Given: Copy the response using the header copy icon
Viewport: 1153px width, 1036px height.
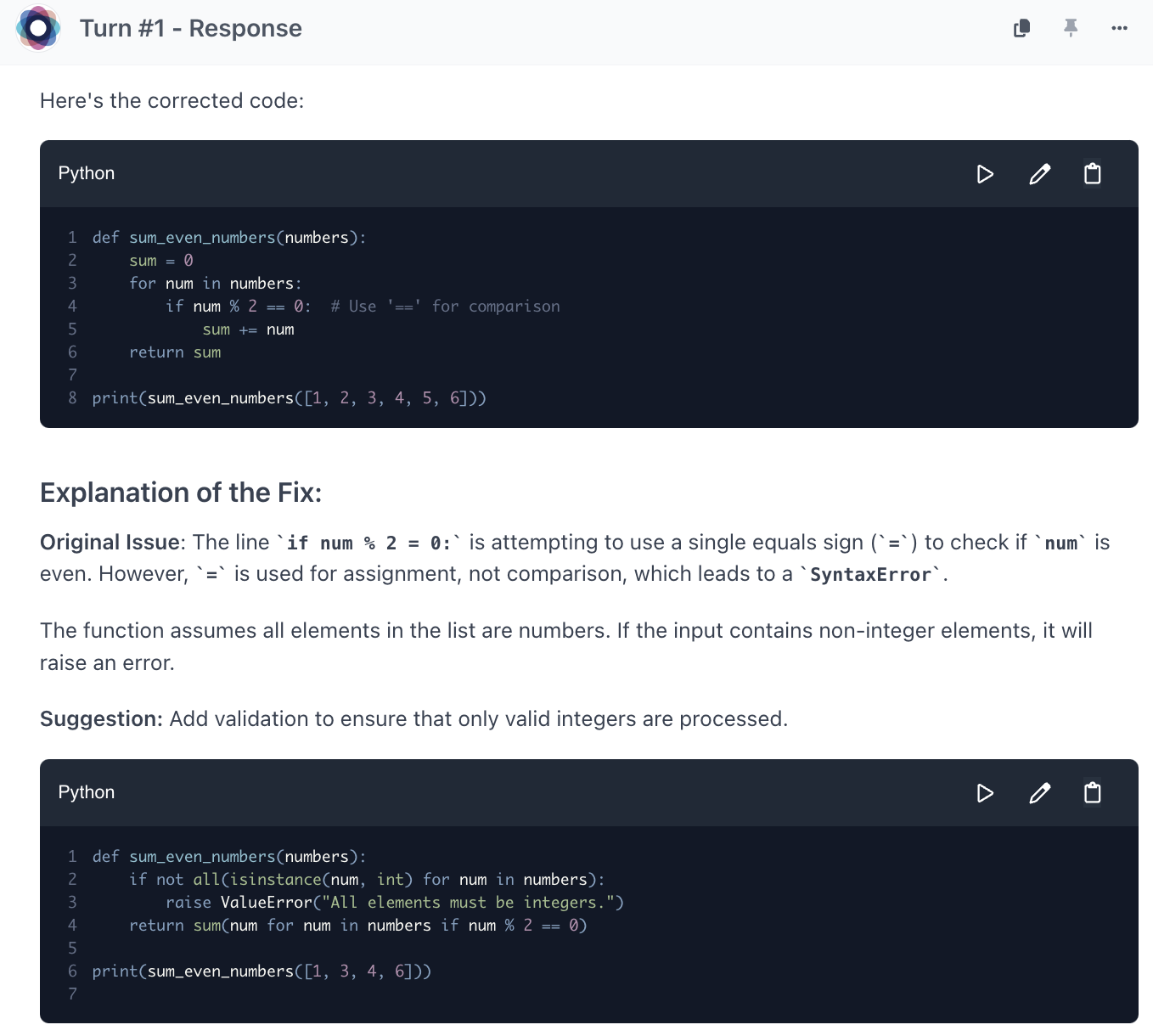Looking at the screenshot, I should [1022, 28].
